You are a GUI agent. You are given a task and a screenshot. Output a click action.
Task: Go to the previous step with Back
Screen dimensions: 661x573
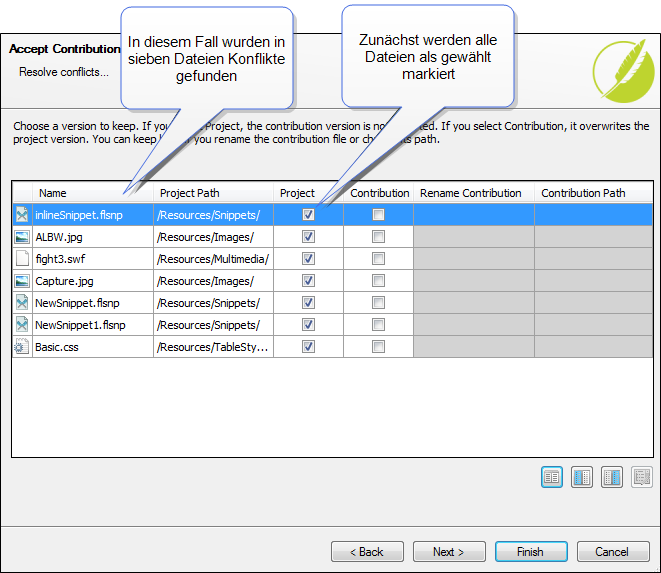pos(367,552)
